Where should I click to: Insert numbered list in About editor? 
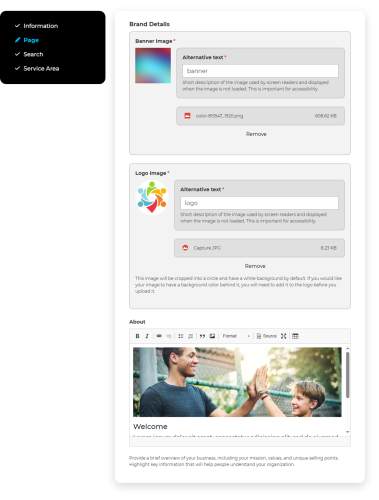[190, 336]
